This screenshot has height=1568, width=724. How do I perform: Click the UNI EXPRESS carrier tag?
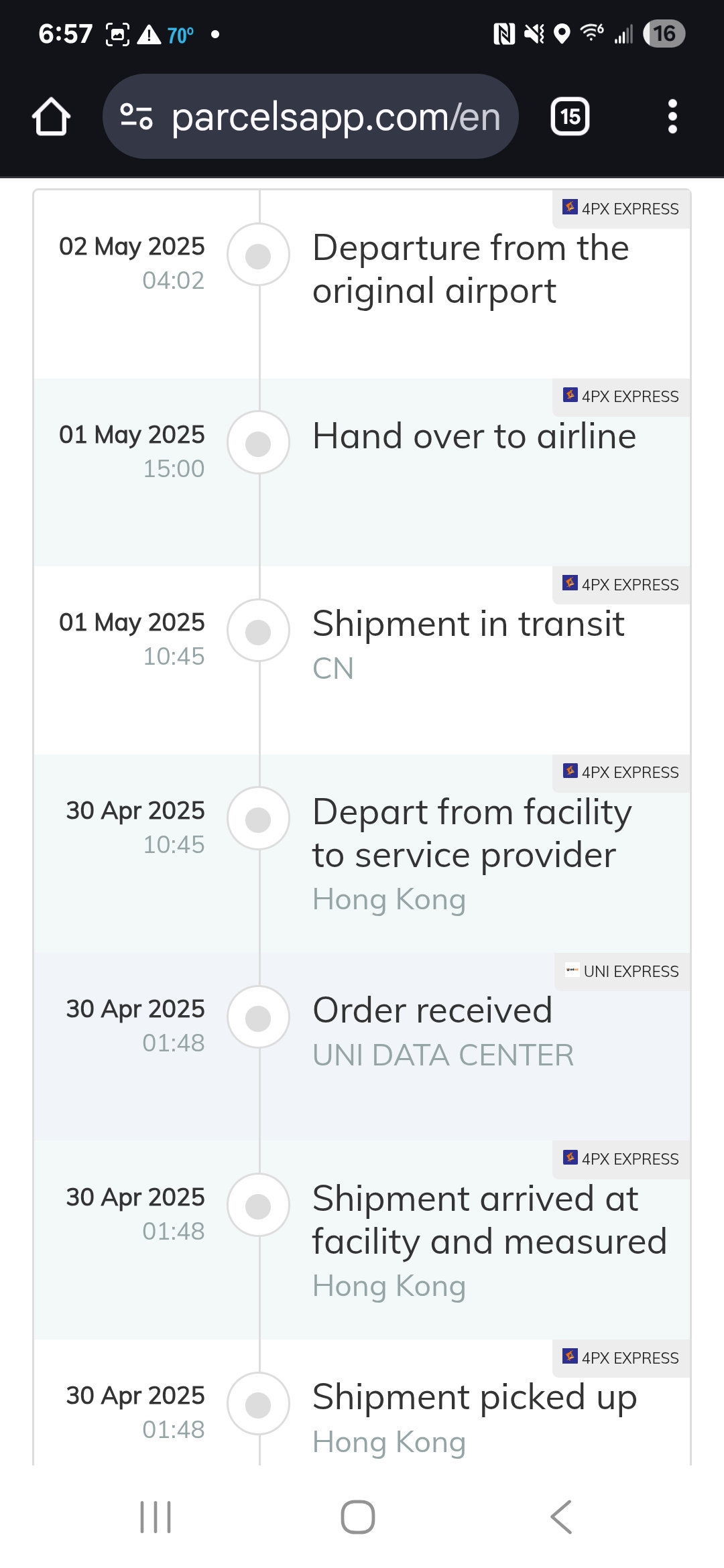(x=622, y=972)
